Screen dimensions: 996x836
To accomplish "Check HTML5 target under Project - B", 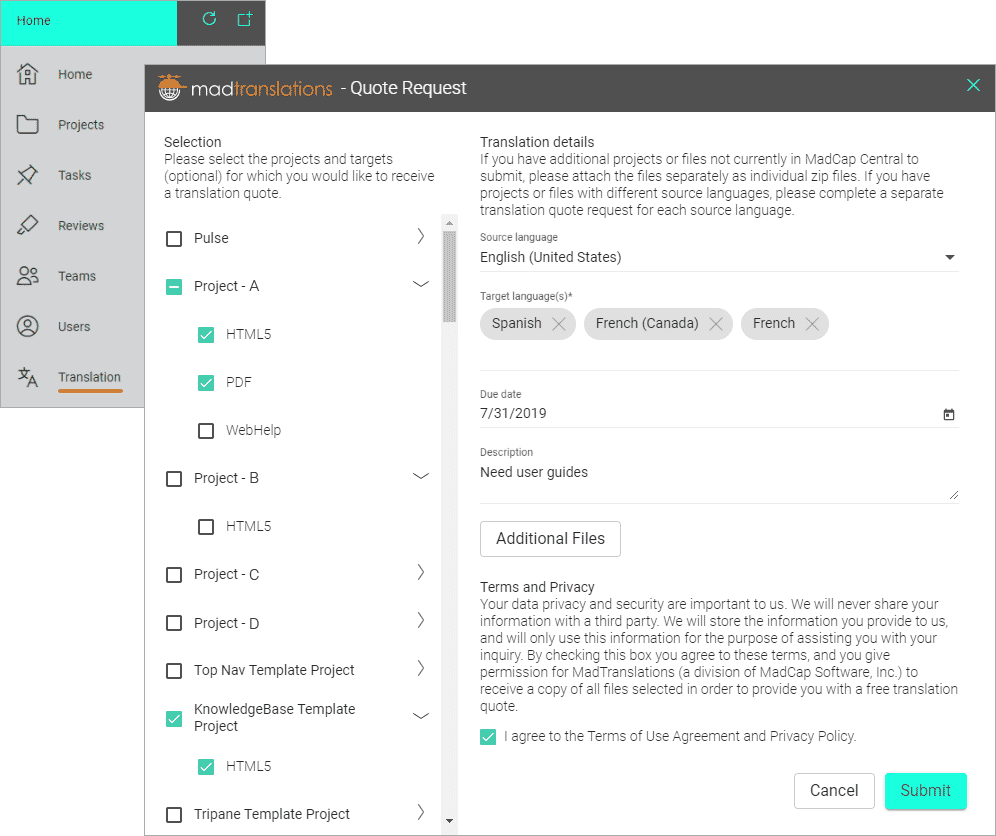I will (x=206, y=527).
